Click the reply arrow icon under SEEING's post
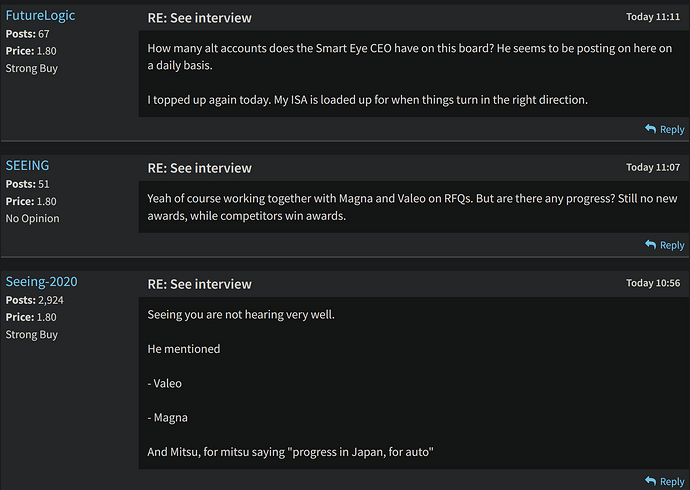690x490 pixels. 650,245
